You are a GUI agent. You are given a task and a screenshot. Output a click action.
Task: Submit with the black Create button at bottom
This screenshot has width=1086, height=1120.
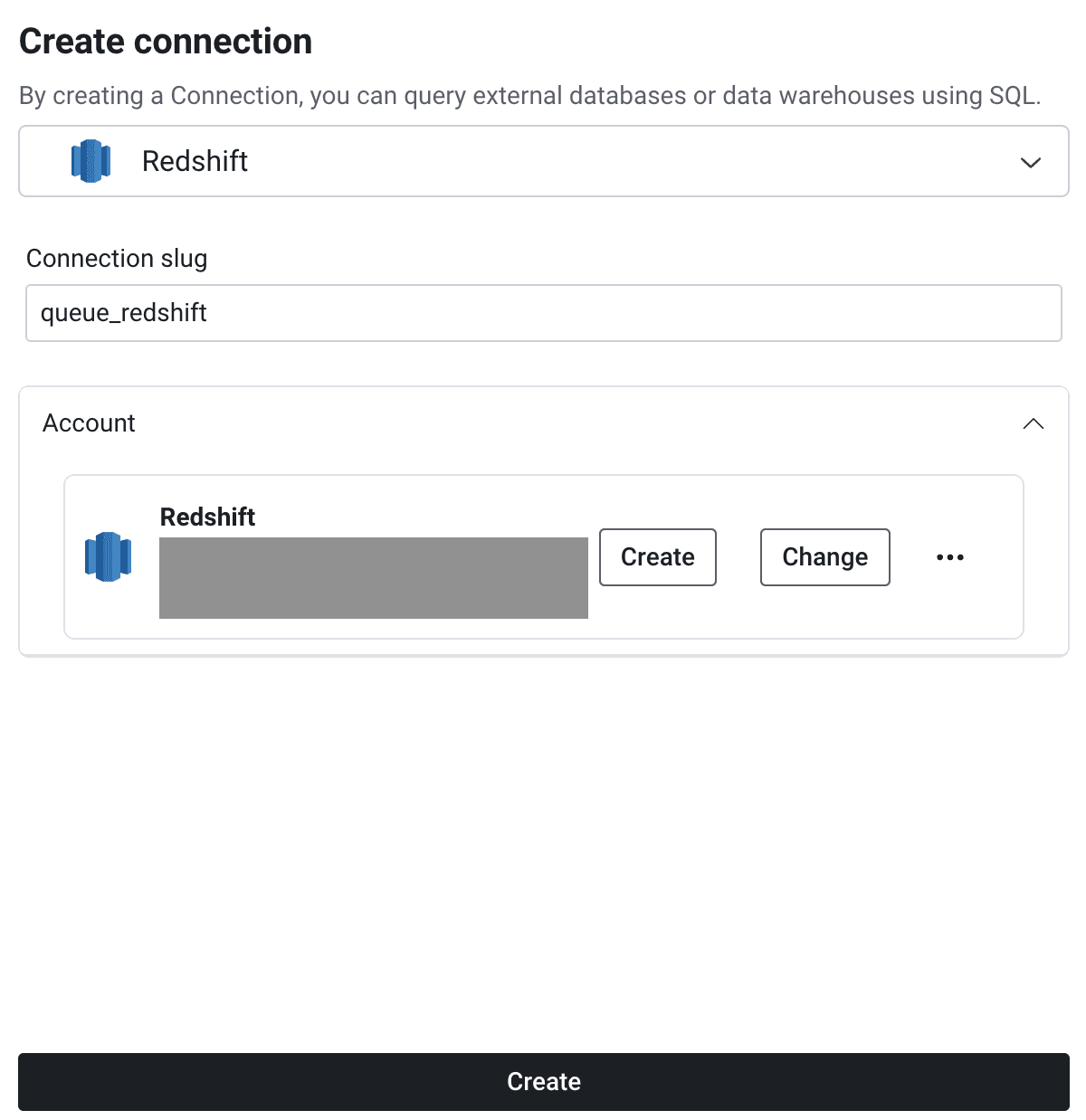click(x=543, y=1082)
